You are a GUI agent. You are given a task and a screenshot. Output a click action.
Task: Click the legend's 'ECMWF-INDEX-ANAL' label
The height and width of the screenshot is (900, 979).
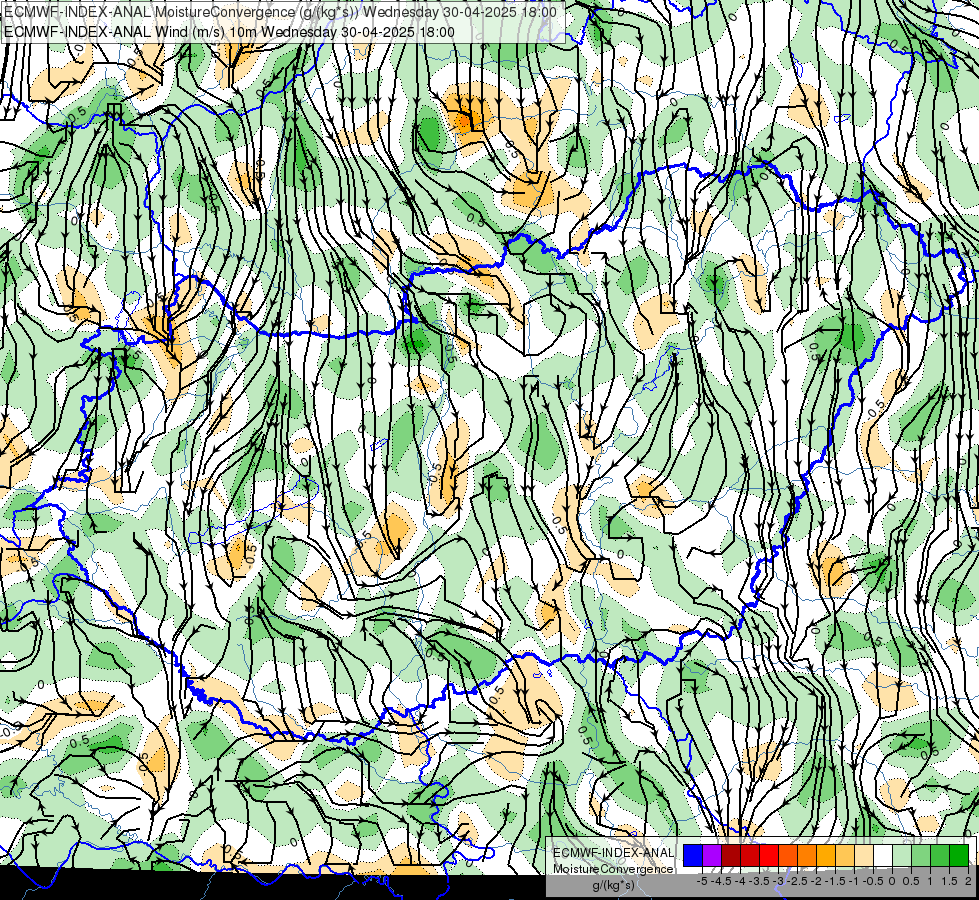(613, 853)
